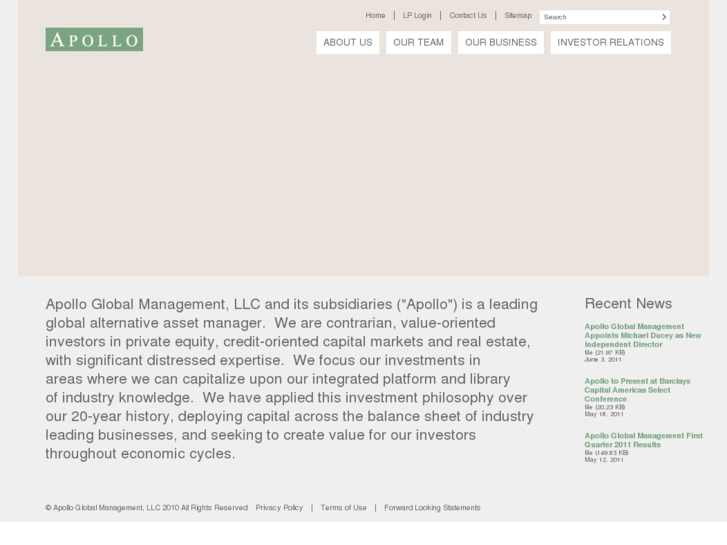Image resolution: width=727 pixels, height=545 pixels.
Task: View the Sitemap
Action: [518, 15]
